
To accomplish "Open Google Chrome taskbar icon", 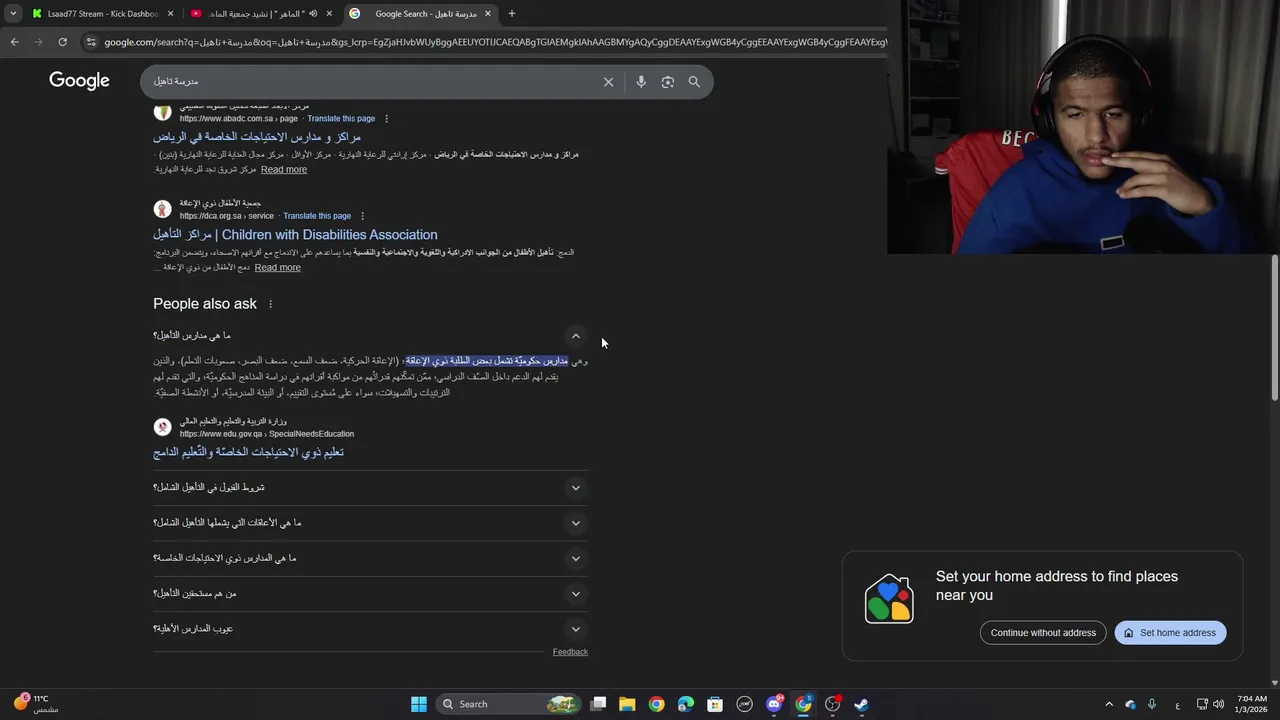I will click(x=656, y=704).
